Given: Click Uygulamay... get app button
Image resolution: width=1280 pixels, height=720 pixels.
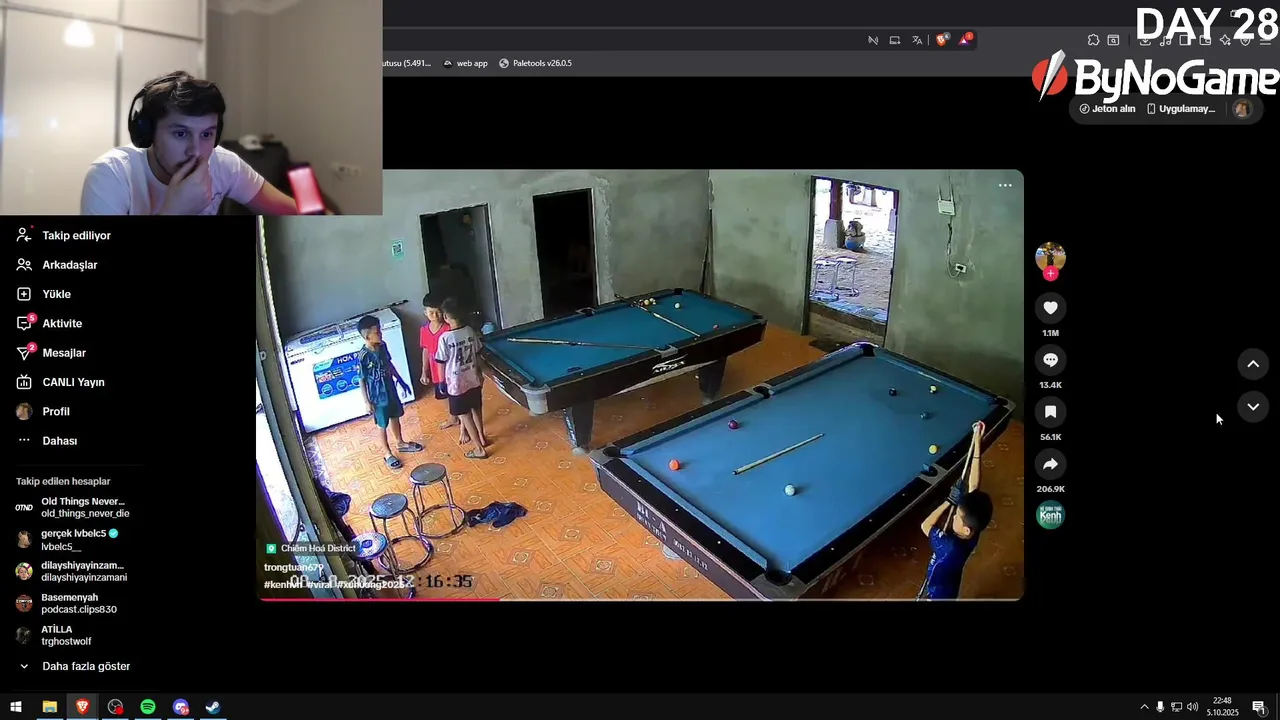Looking at the screenshot, I should click(x=1181, y=109).
